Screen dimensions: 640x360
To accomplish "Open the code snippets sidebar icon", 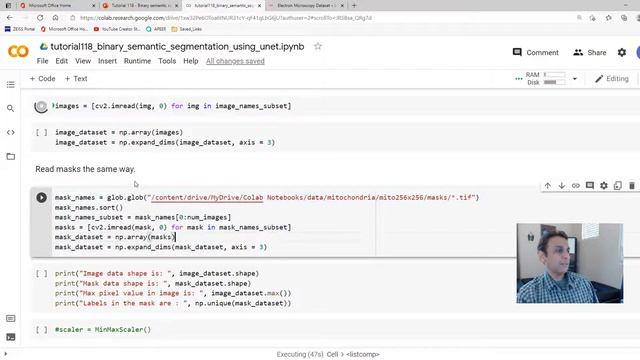I will (11, 132).
